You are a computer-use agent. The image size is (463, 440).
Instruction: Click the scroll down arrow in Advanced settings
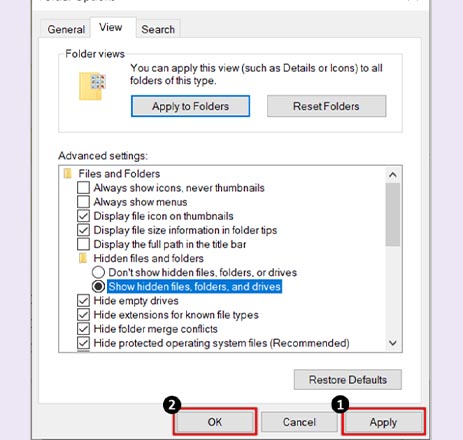[393, 343]
